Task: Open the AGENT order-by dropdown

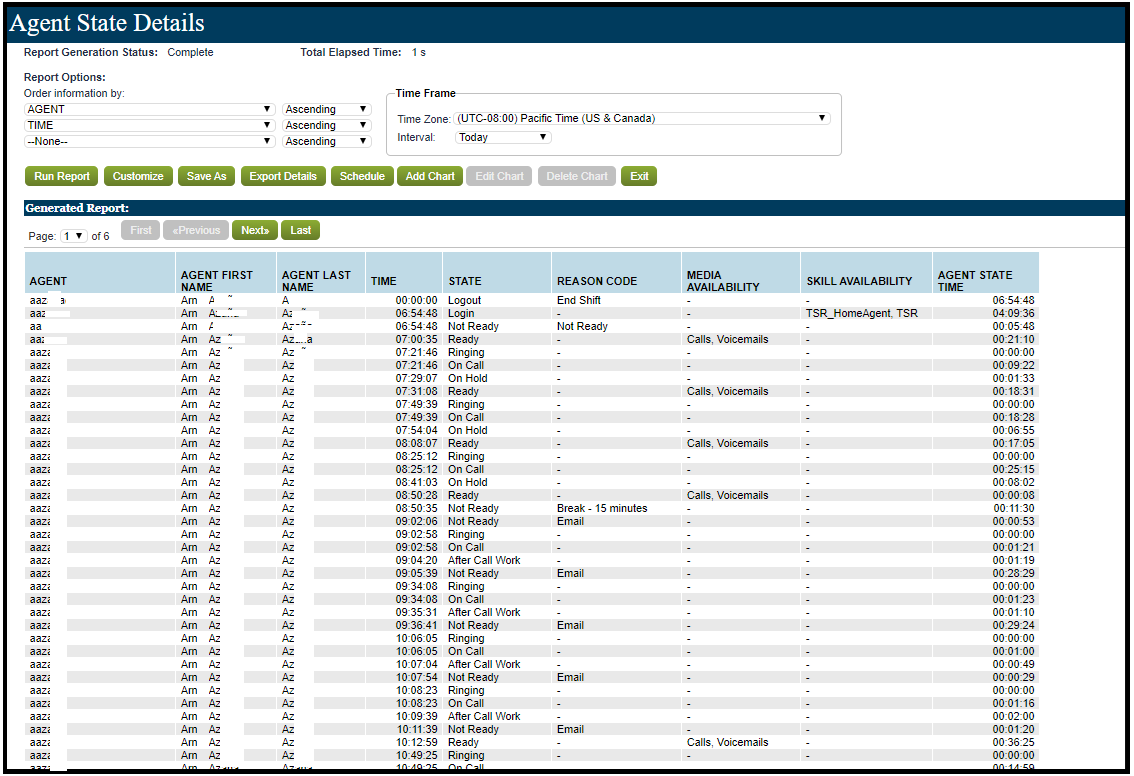Action: [150, 109]
